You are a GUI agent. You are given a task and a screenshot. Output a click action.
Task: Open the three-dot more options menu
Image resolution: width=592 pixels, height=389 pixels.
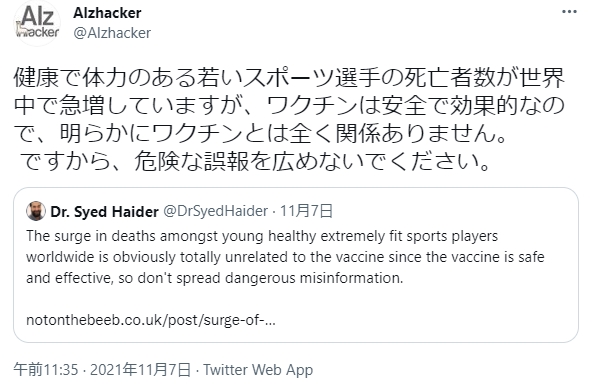pos(569,12)
